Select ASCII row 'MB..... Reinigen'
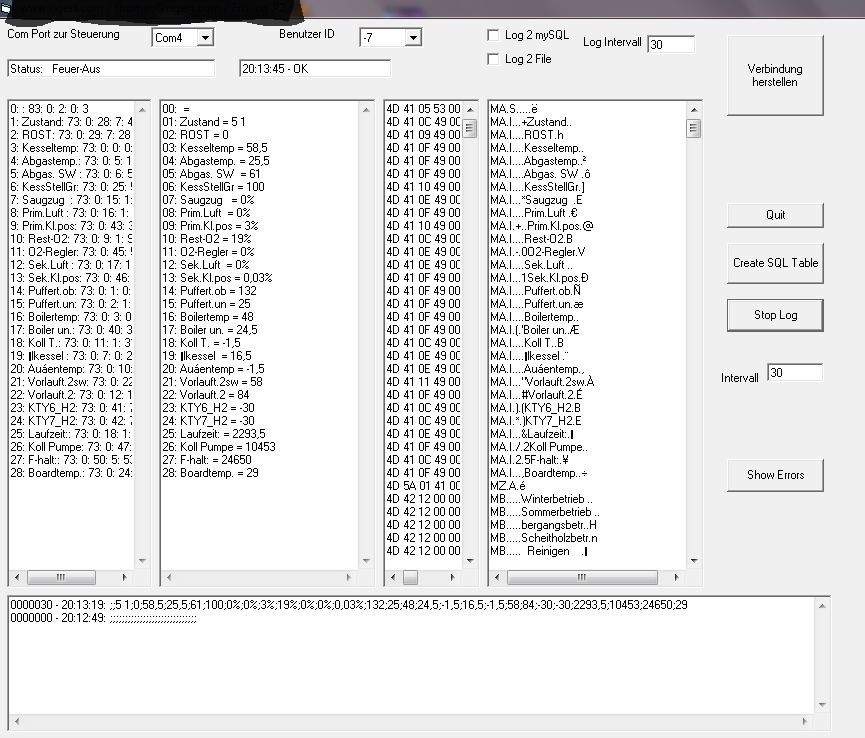This screenshot has height=738, width=865. click(x=538, y=551)
